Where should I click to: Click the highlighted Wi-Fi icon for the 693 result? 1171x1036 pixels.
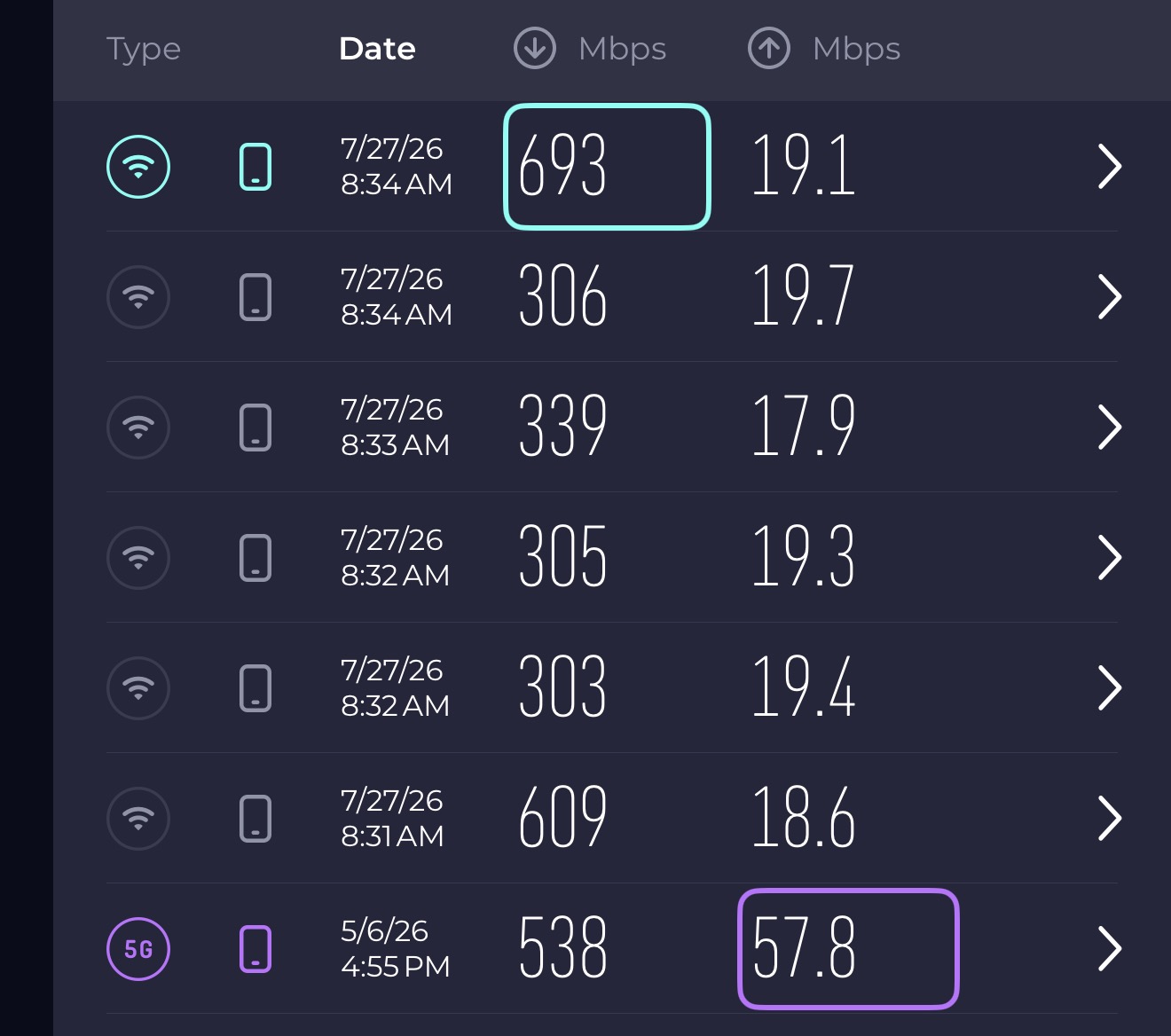click(138, 166)
